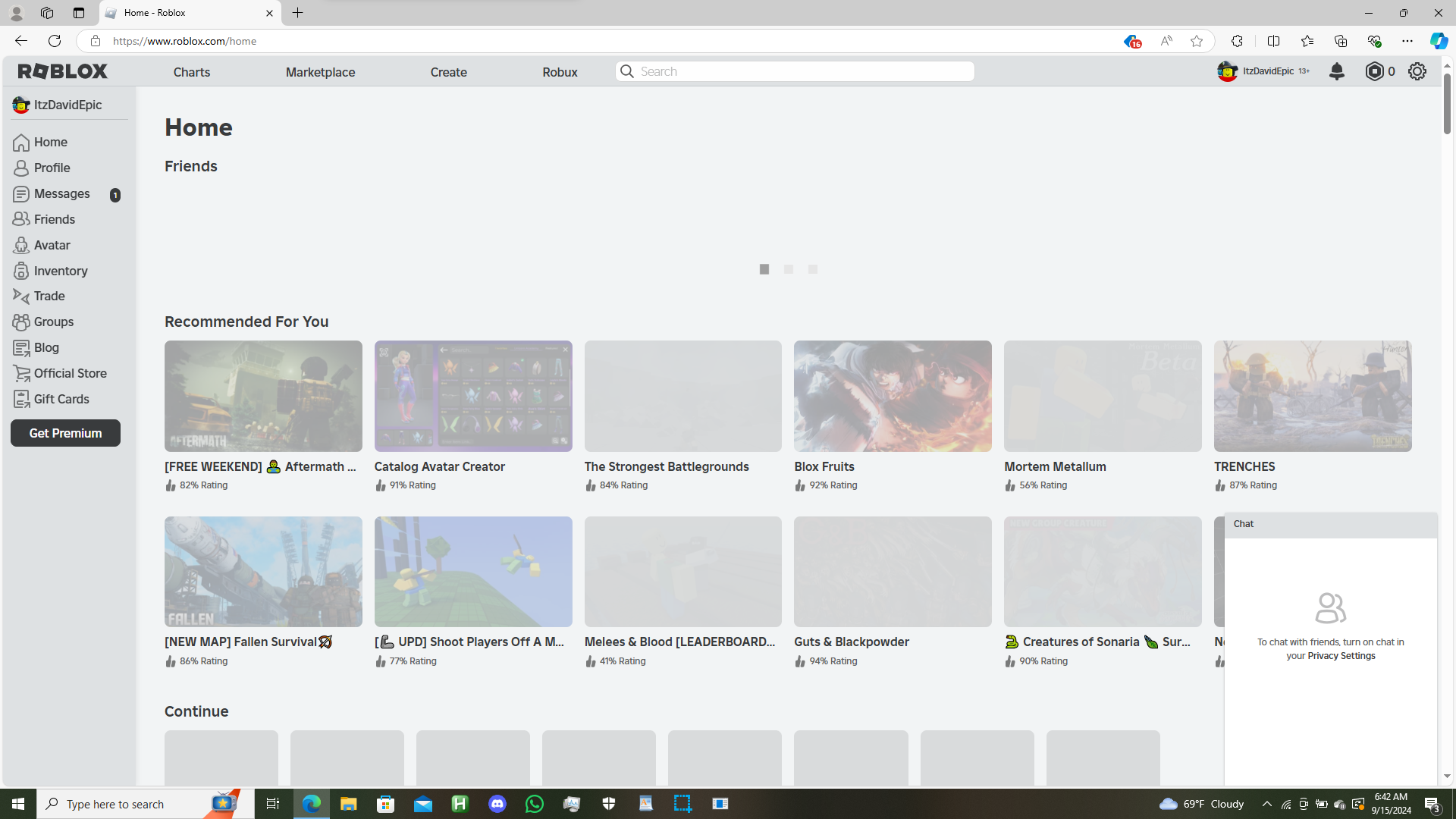Open Guts & Blackpowder game title
Image resolution: width=1456 pixels, height=819 pixels.
pos(852,642)
